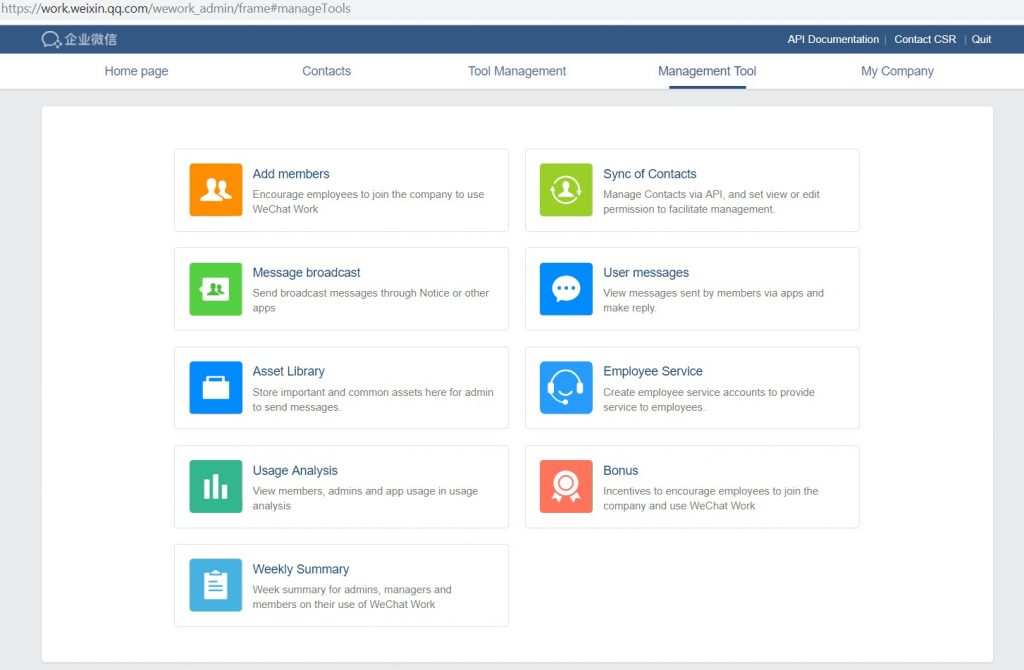
Task: Click the WeChat Work logo in header
Action: (79, 39)
